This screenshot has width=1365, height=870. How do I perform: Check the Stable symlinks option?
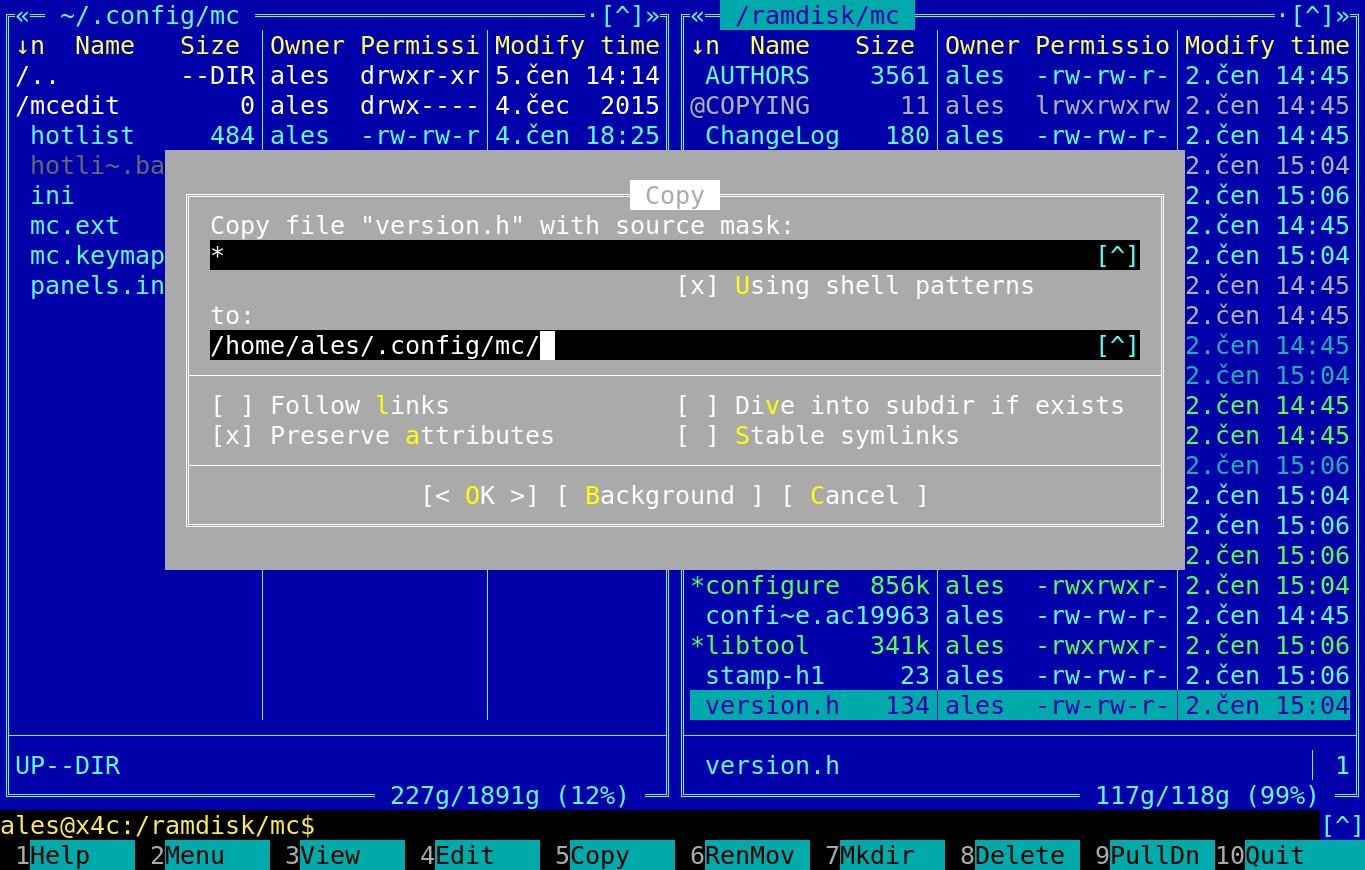(x=697, y=436)
